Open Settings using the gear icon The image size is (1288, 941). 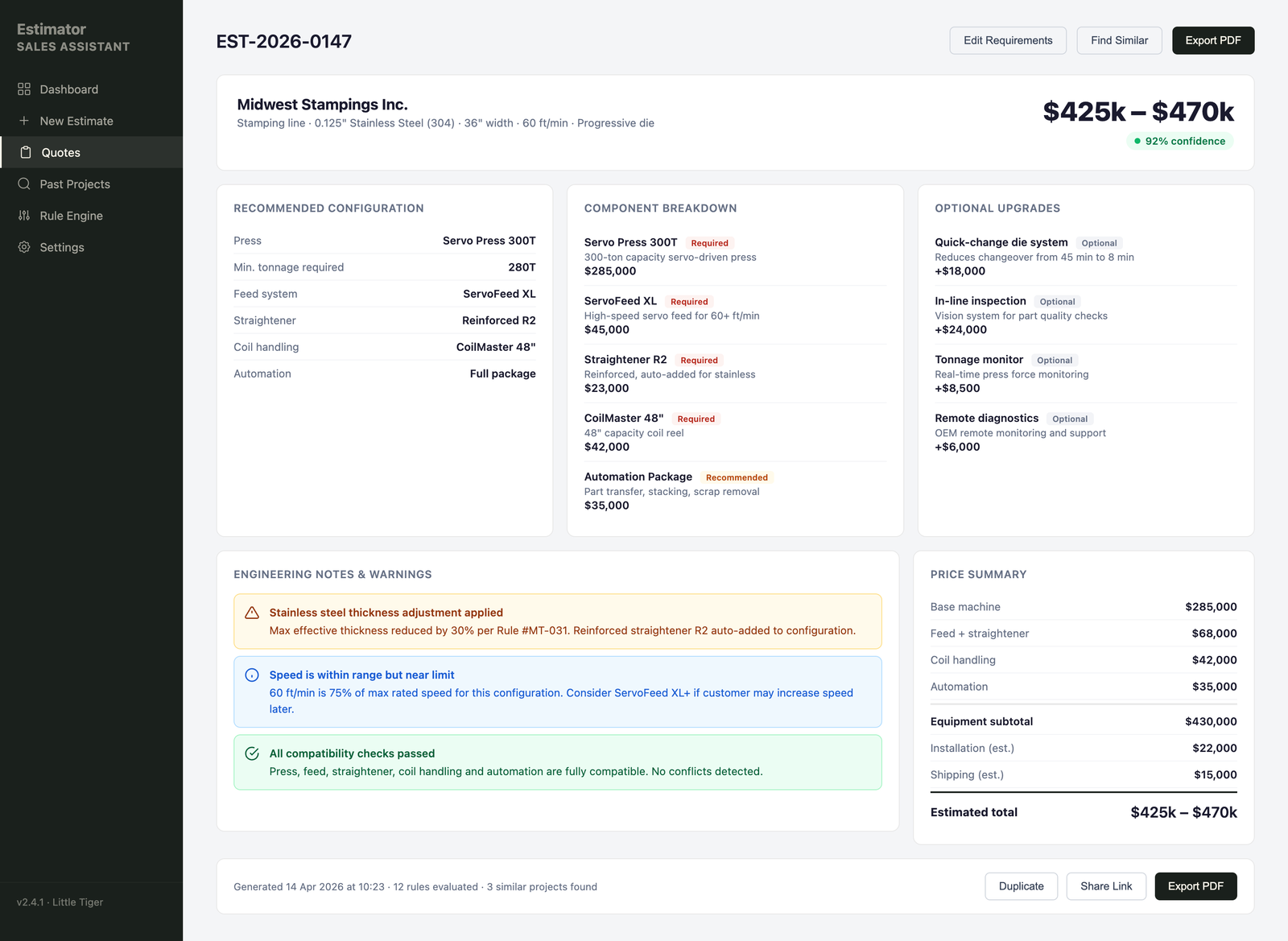[x=25, y=247]
